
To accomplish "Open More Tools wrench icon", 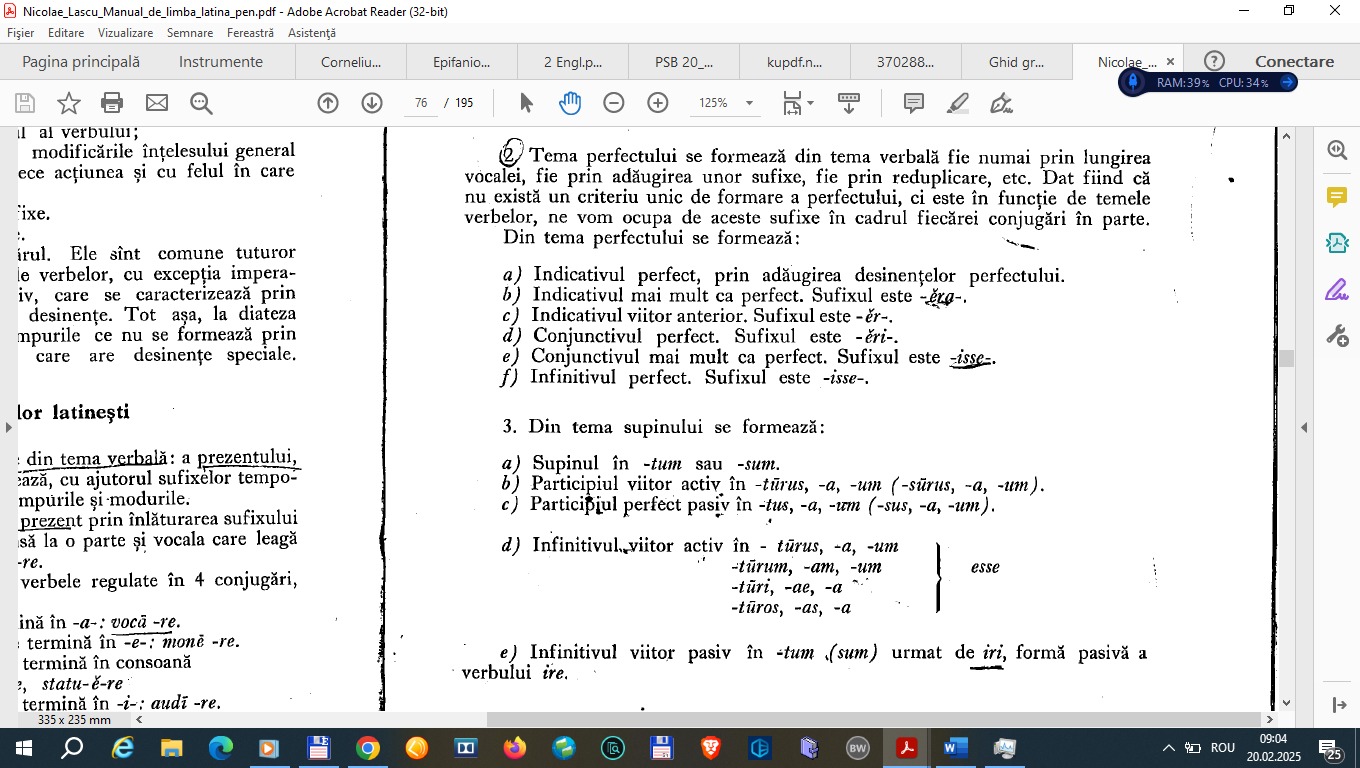I will pos(1337,336).
